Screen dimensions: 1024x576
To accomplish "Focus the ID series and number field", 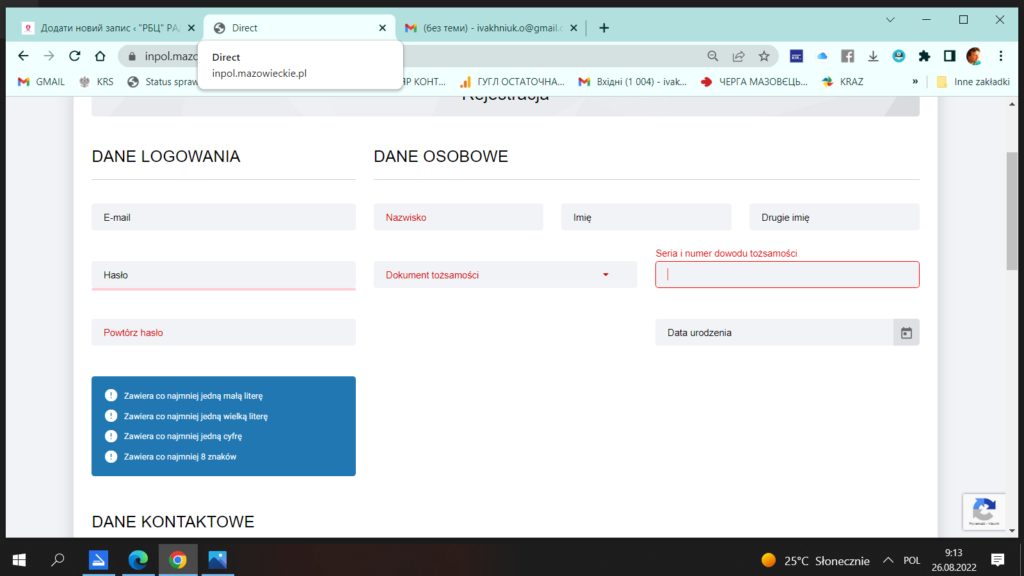I will click(787, 275).
